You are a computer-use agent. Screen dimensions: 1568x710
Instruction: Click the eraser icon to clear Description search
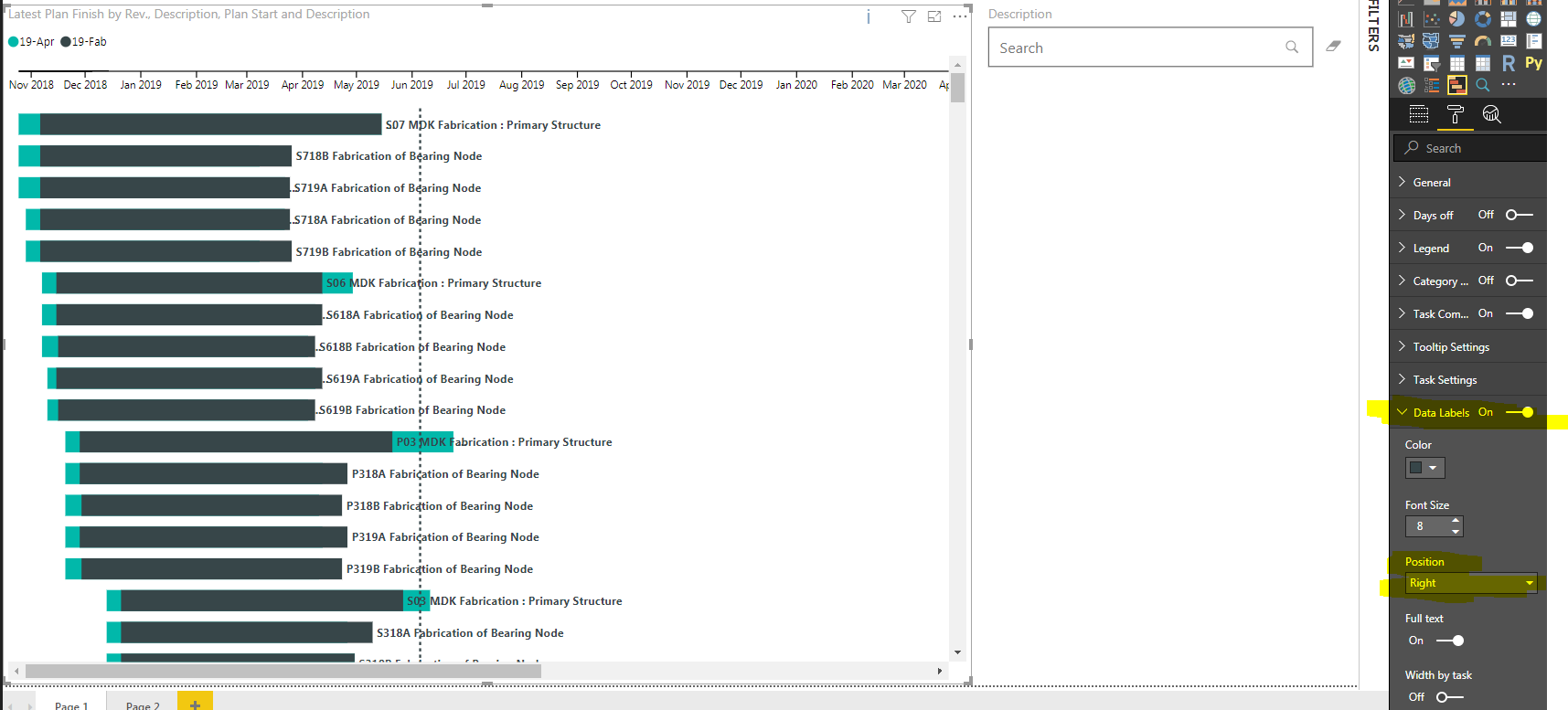click(1334, 46)
